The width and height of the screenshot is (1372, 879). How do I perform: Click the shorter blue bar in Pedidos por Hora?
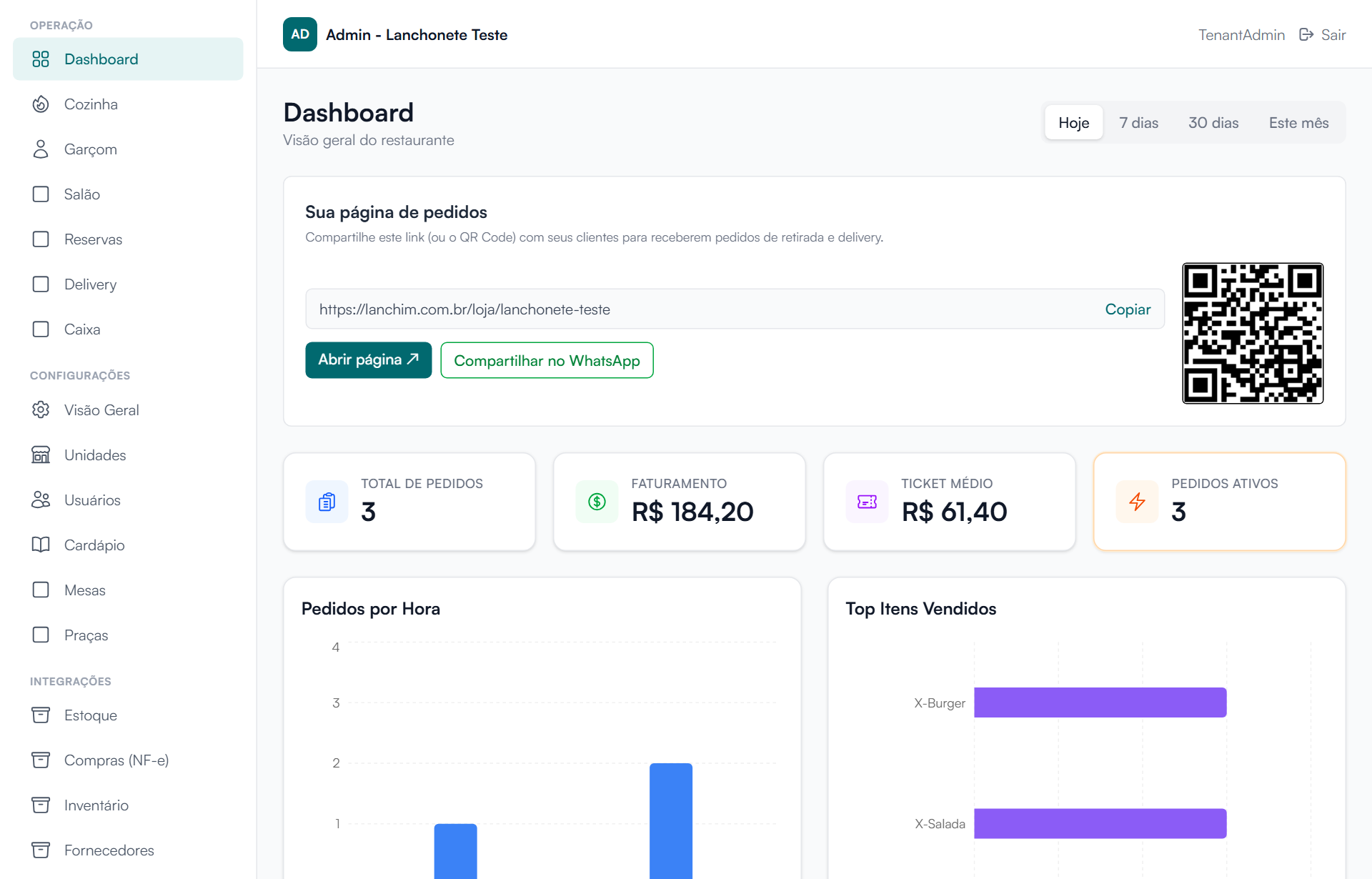(456, 851)
